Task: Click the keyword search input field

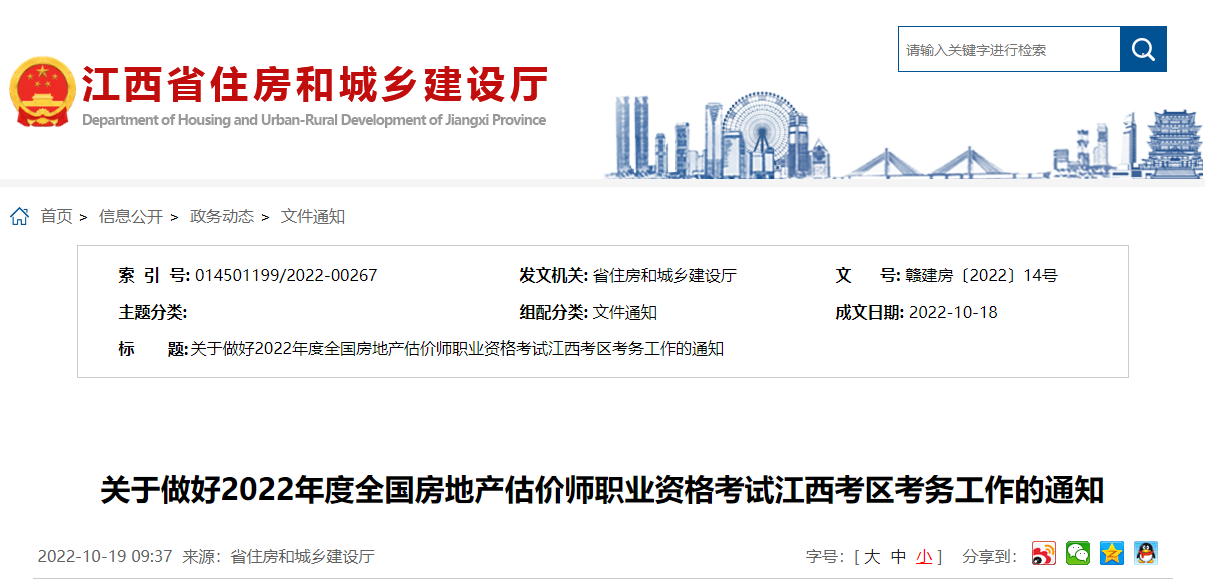Action: tap(1009, 49)
